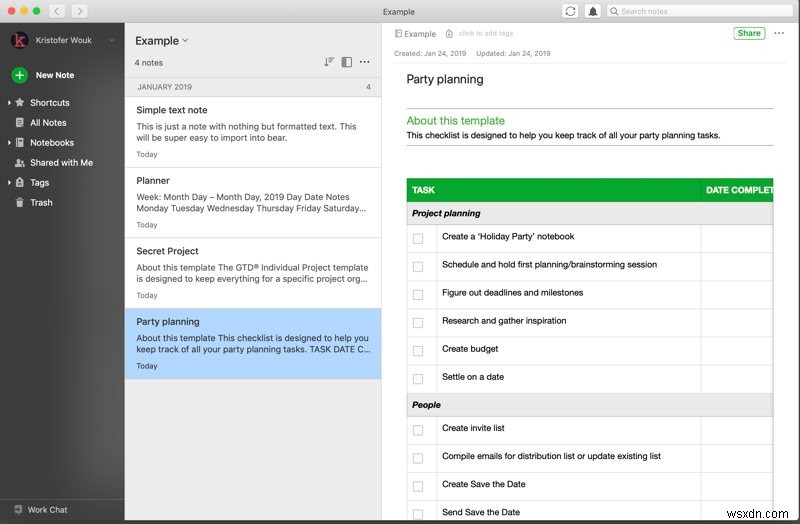
Task: Check 'Research and gather inspiration'
Action: coord(418,323)
